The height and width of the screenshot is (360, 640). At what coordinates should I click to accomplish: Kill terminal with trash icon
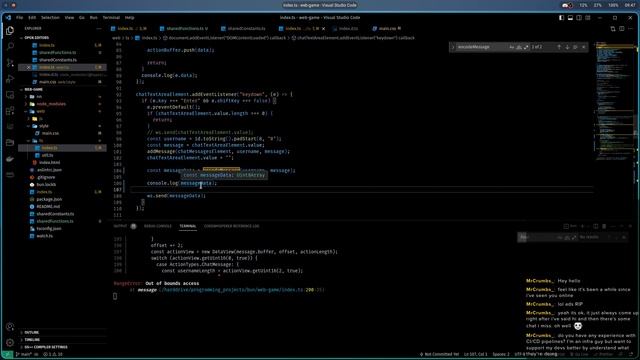(x=604, y=226)
